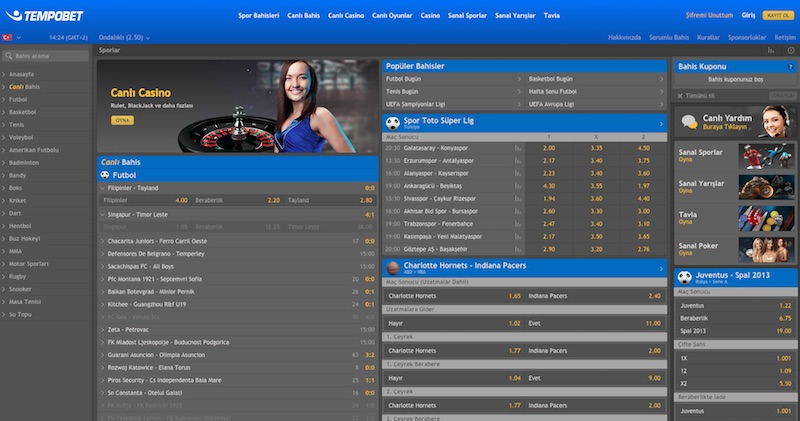Click the Canlı Casino roulette banner image
The image size is (800, 421).
click(238, 106)
